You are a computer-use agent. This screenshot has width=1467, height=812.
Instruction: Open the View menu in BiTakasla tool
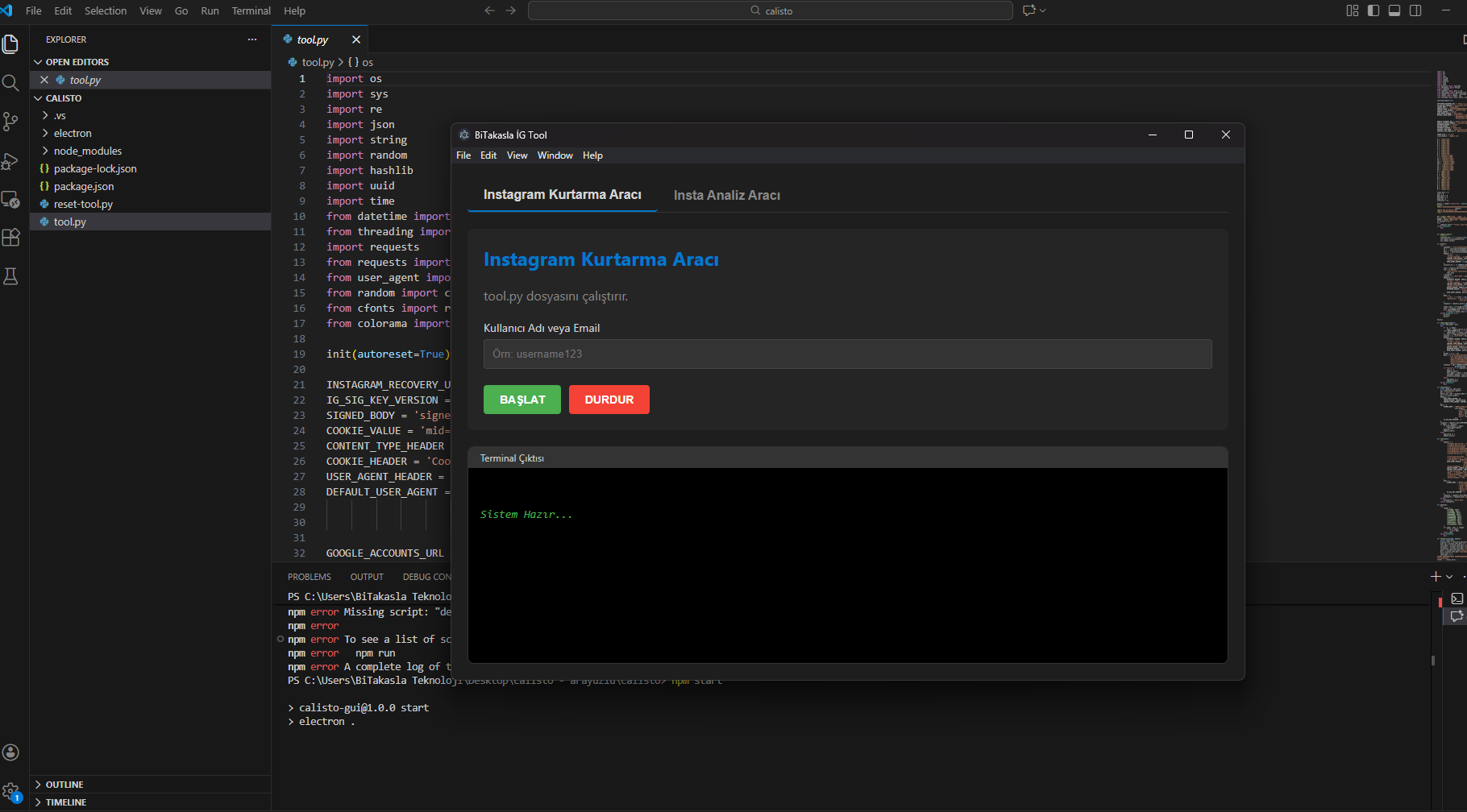click(x=517, y=155)
